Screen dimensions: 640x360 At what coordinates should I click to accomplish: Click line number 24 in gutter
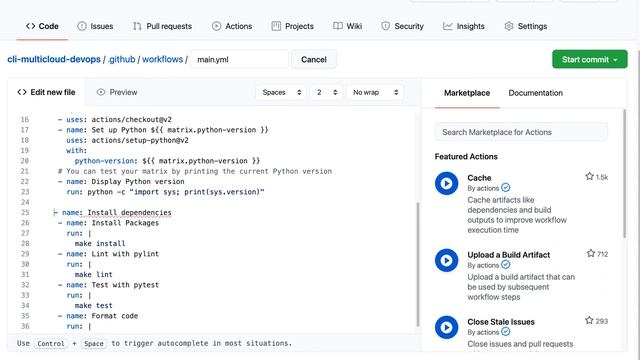pos(25,202)
